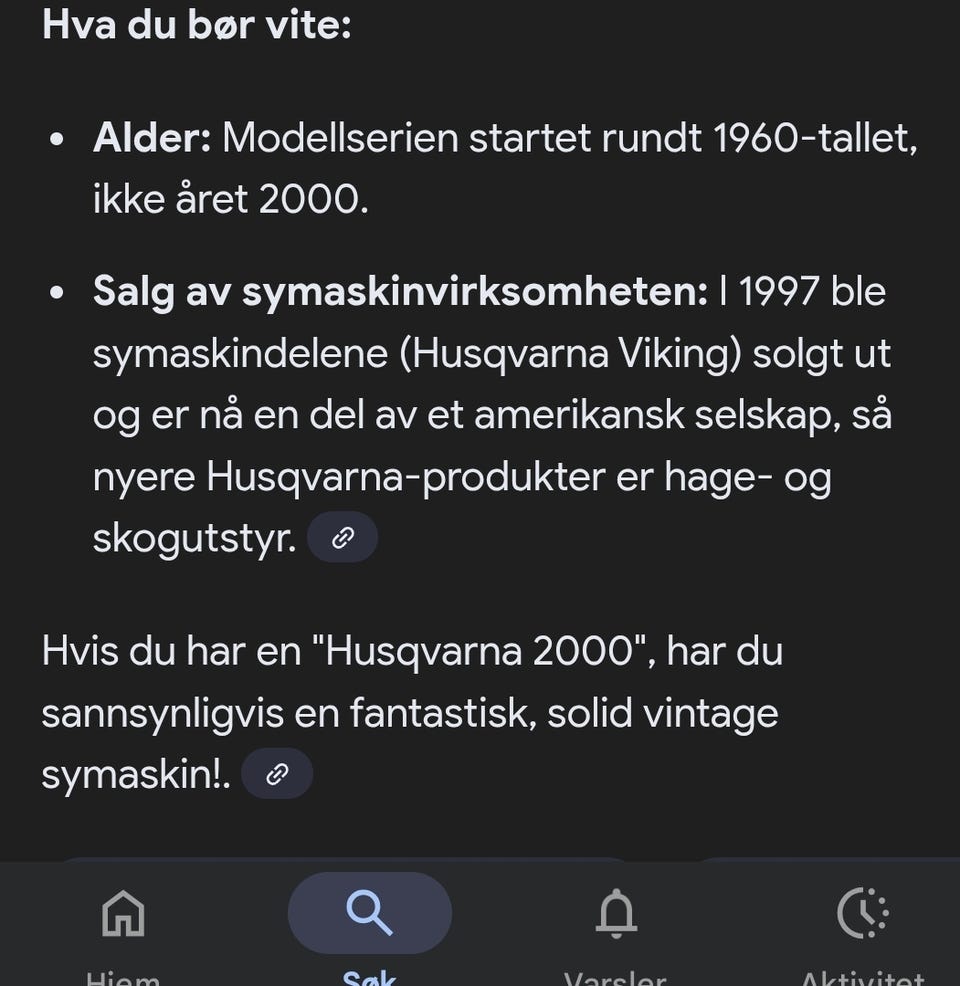This screenshot has width=960, height=986.
Task: Tap the 'Hva du bør vite:' heading
Action: (196, 24)
